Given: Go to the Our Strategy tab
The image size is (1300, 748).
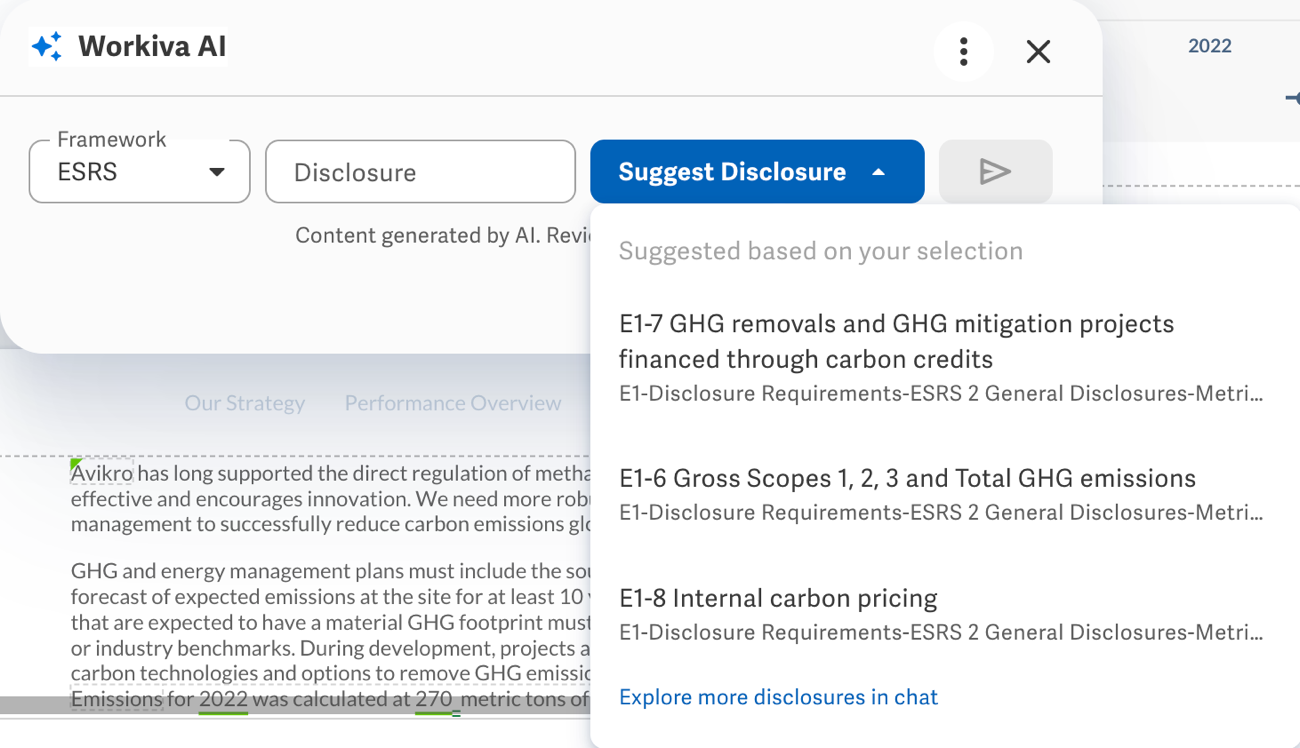Looking at the screenshot, I should pos(244,403).
